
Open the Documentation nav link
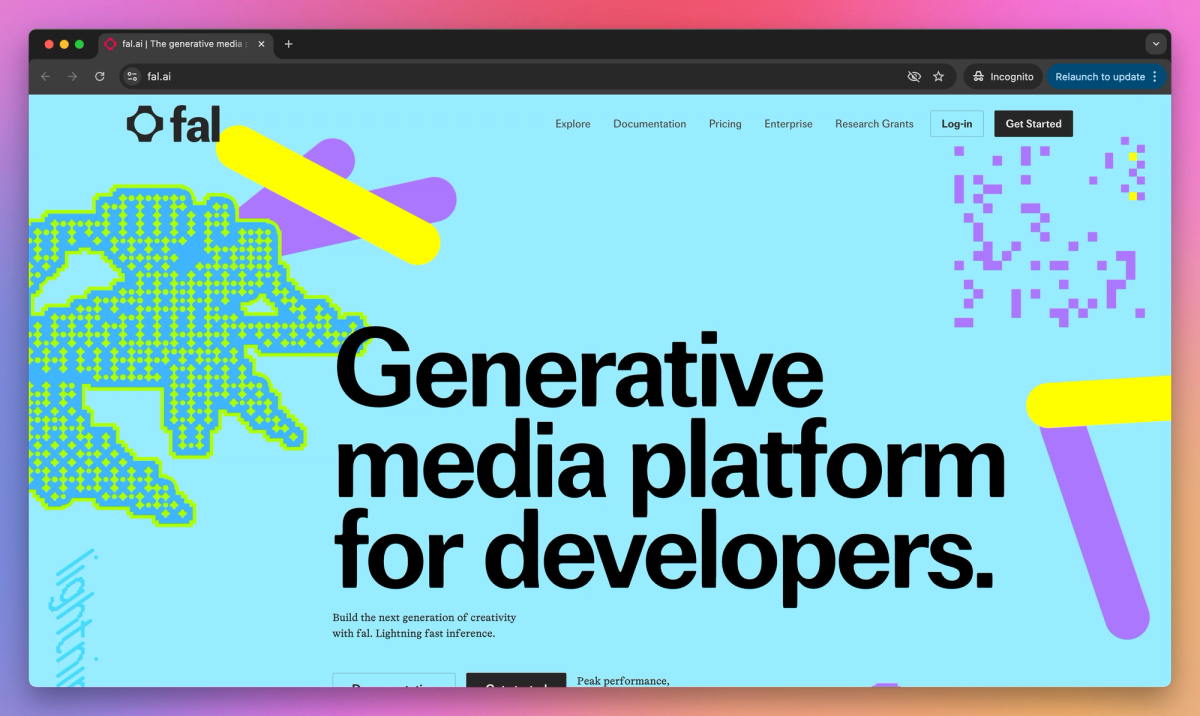coord(650,124)
